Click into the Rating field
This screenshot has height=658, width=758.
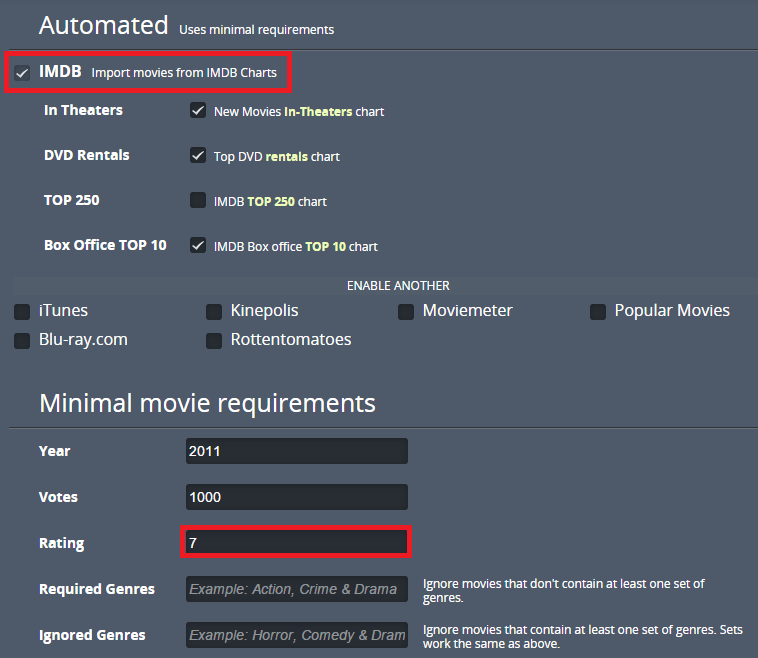click(x=297, y=543)
